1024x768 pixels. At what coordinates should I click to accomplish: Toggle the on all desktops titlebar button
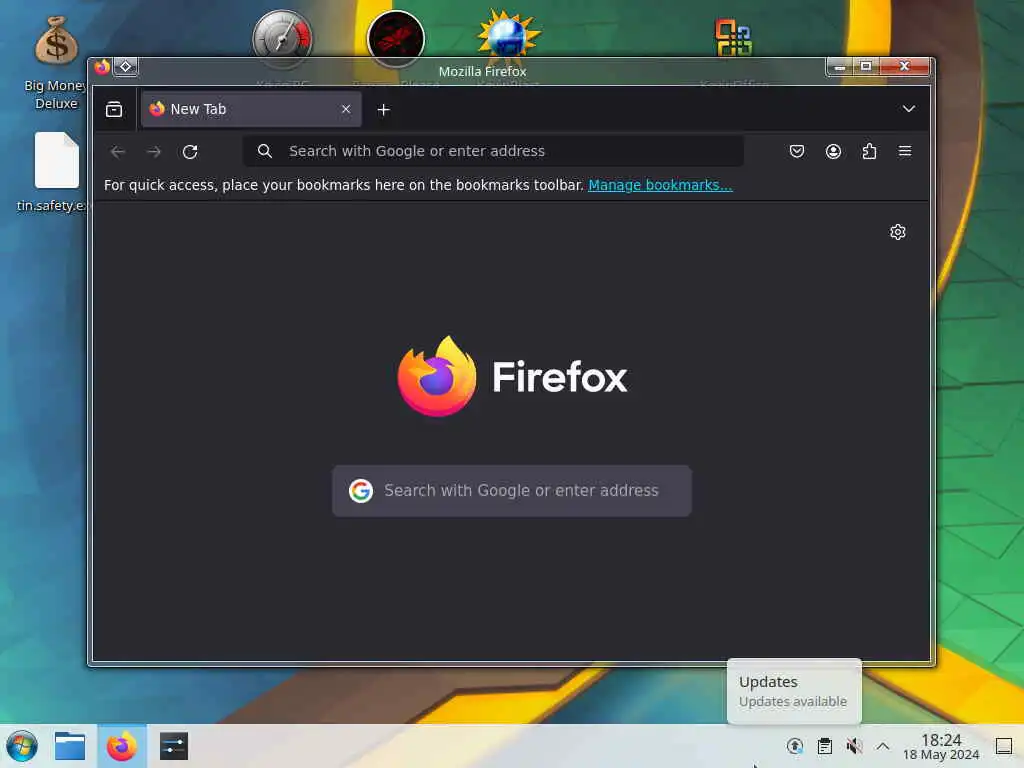[x=125, y=67]
